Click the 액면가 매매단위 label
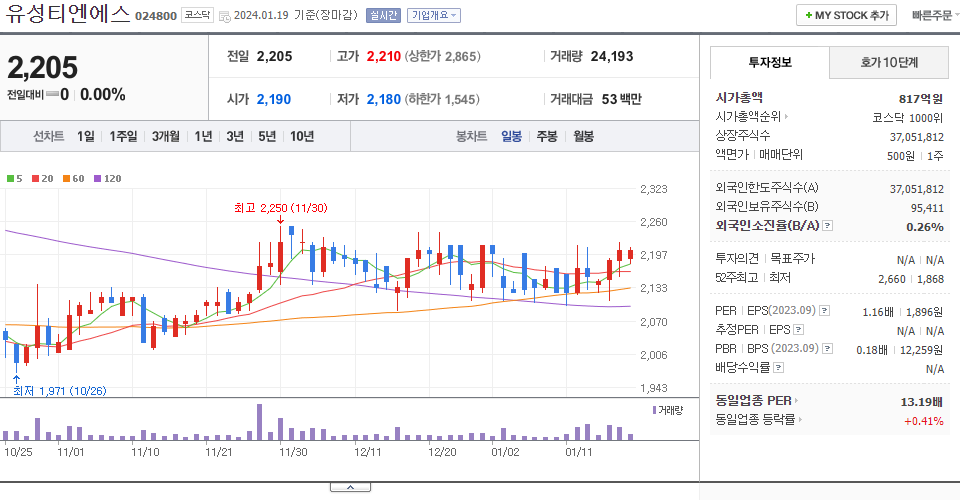Screen dimensions: 960x500 point(759,155)
